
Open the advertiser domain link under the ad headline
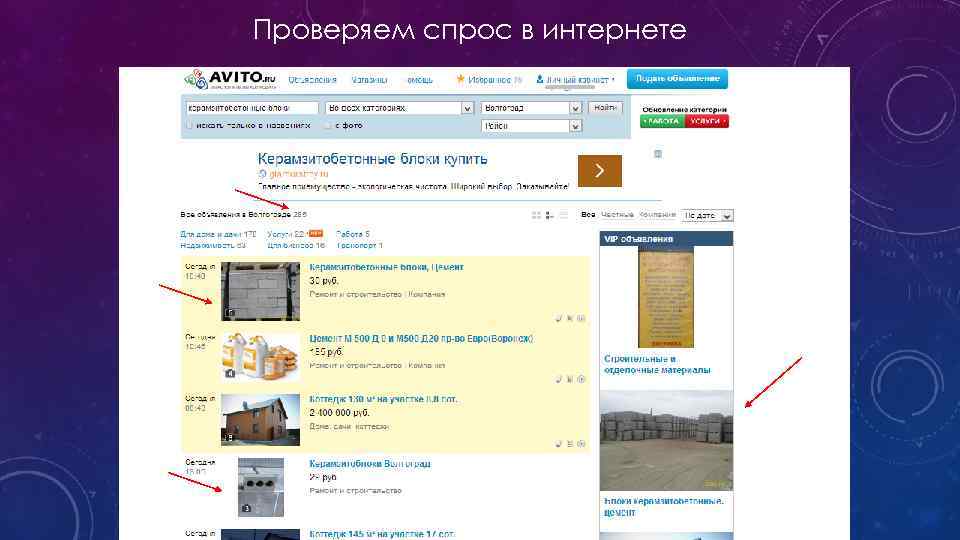pyautogui.click(x=298, y=174)
